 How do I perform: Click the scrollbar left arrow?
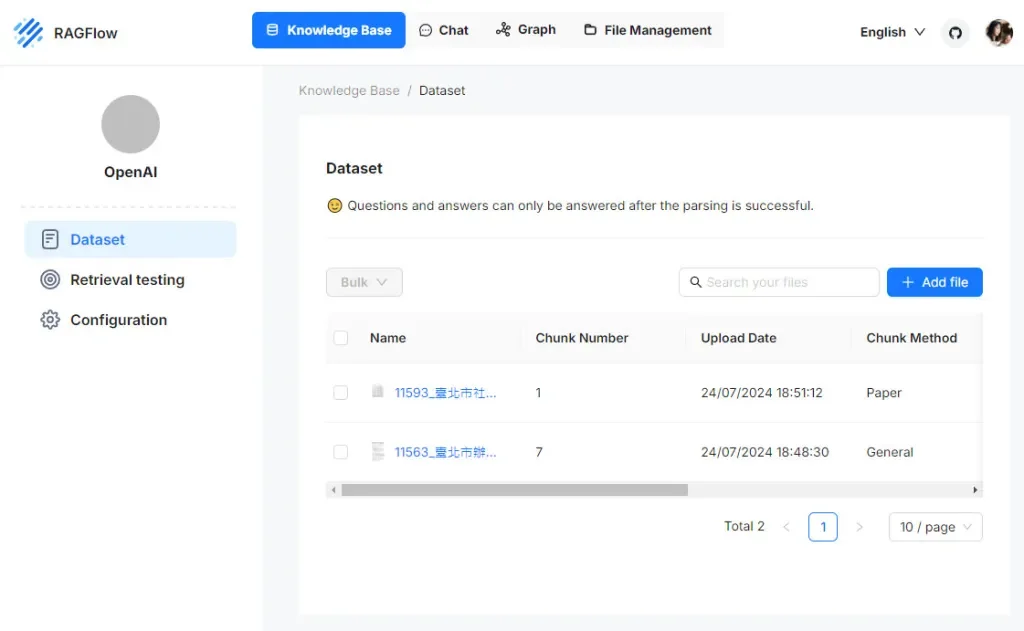tap(334, 490)
